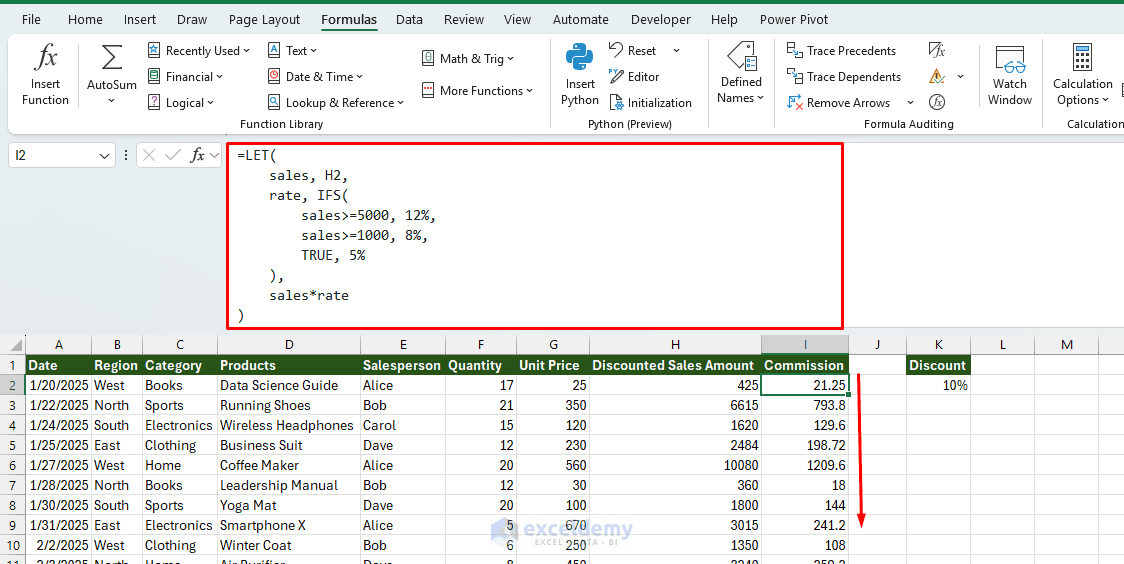
Task: Select cell containing 21.25
Action: tap(805, 385)
